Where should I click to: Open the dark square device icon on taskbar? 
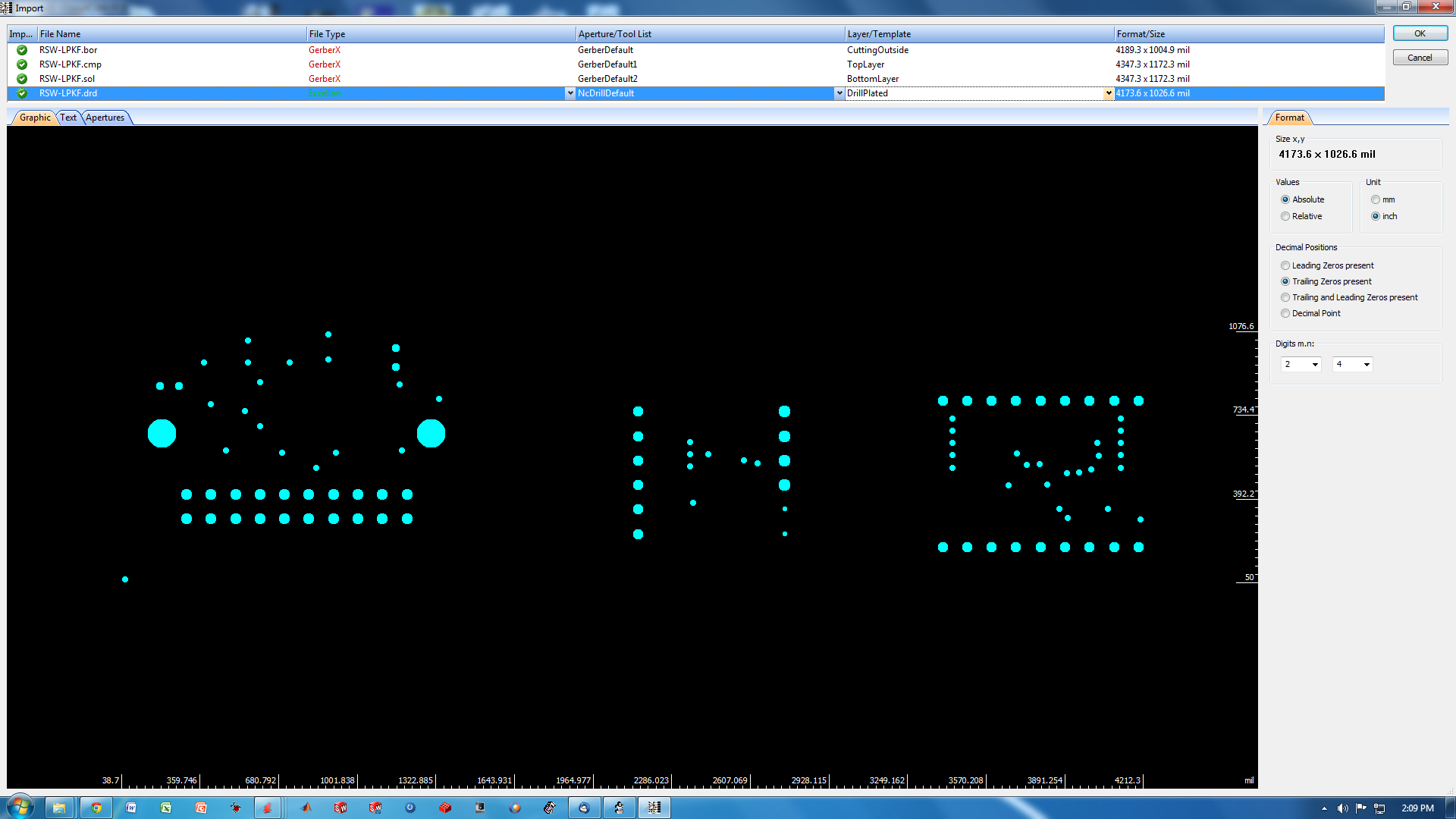480,808
